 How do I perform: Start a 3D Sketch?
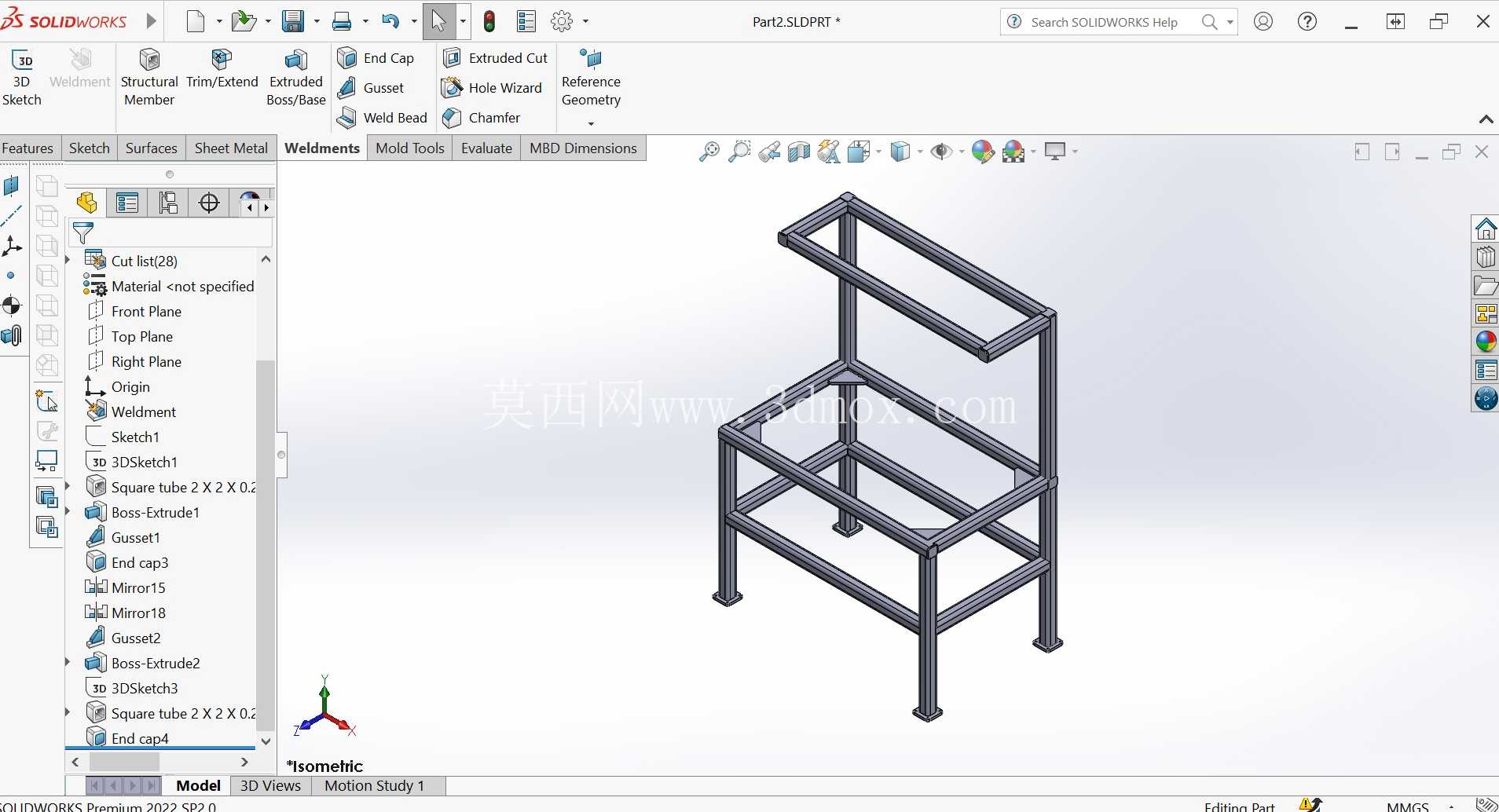click(x=22, y=78)
